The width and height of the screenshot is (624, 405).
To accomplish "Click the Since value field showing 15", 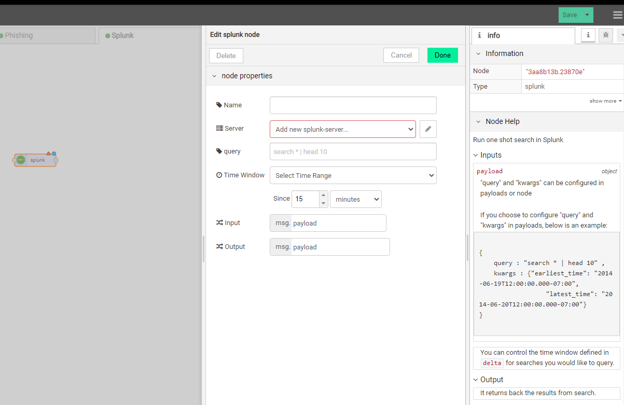I will pyautogui.click(x=305, y=199).
